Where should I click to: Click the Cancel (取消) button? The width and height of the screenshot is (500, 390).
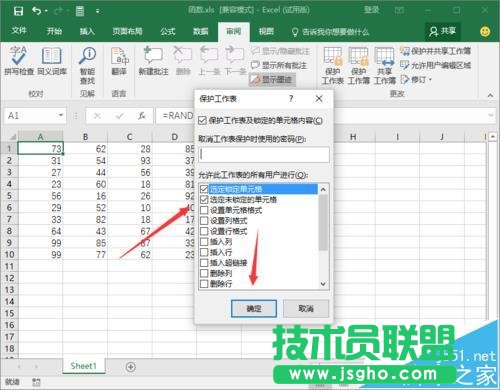pos(306,309)
